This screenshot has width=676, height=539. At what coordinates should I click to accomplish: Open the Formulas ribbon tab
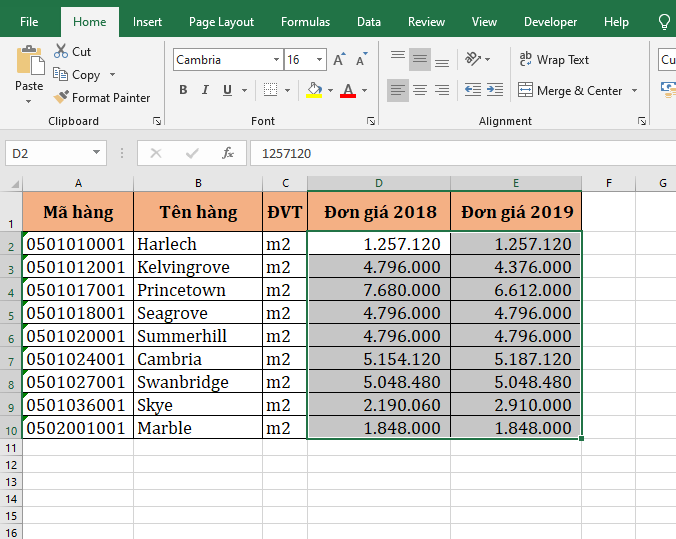305,21
